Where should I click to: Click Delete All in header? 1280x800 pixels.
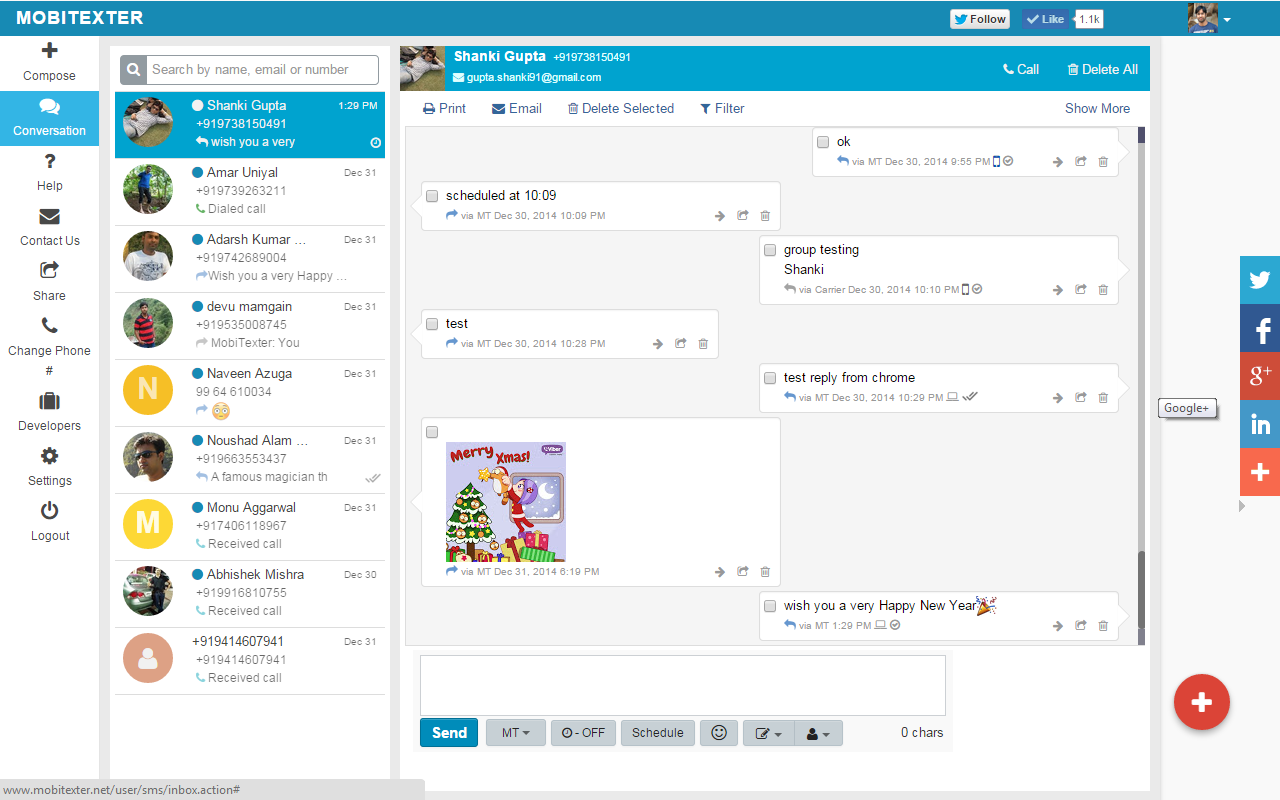click(x=1102, y=69)
